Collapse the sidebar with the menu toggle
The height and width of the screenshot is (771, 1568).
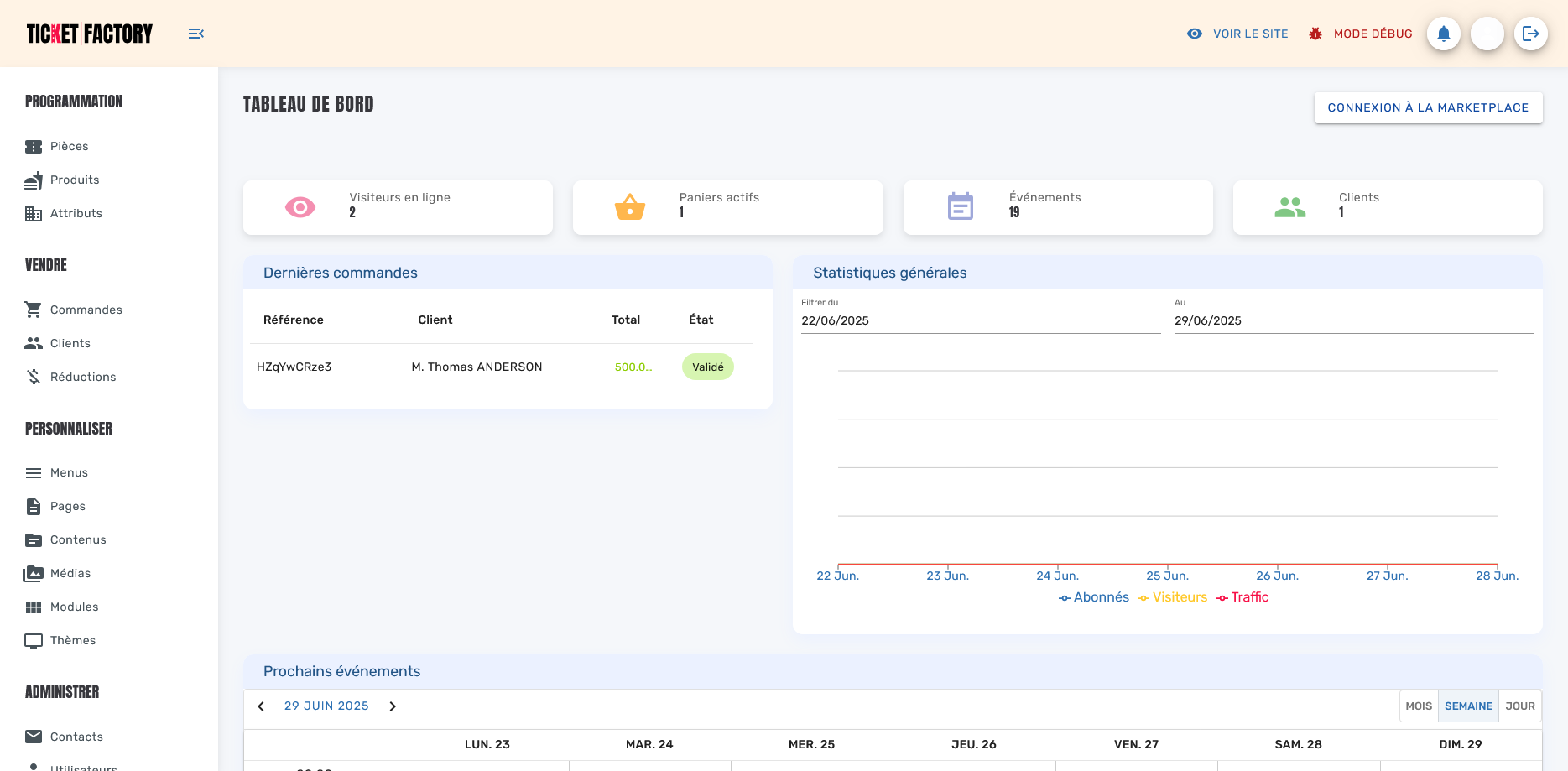point(196,34)
